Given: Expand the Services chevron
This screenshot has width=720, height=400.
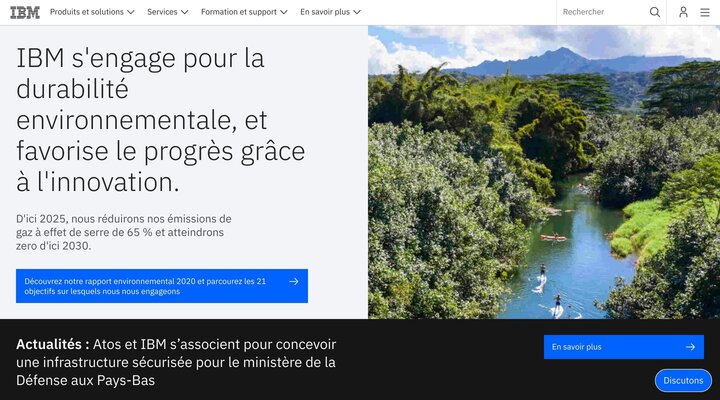Looking at the screenshot, I should [185, 12].
